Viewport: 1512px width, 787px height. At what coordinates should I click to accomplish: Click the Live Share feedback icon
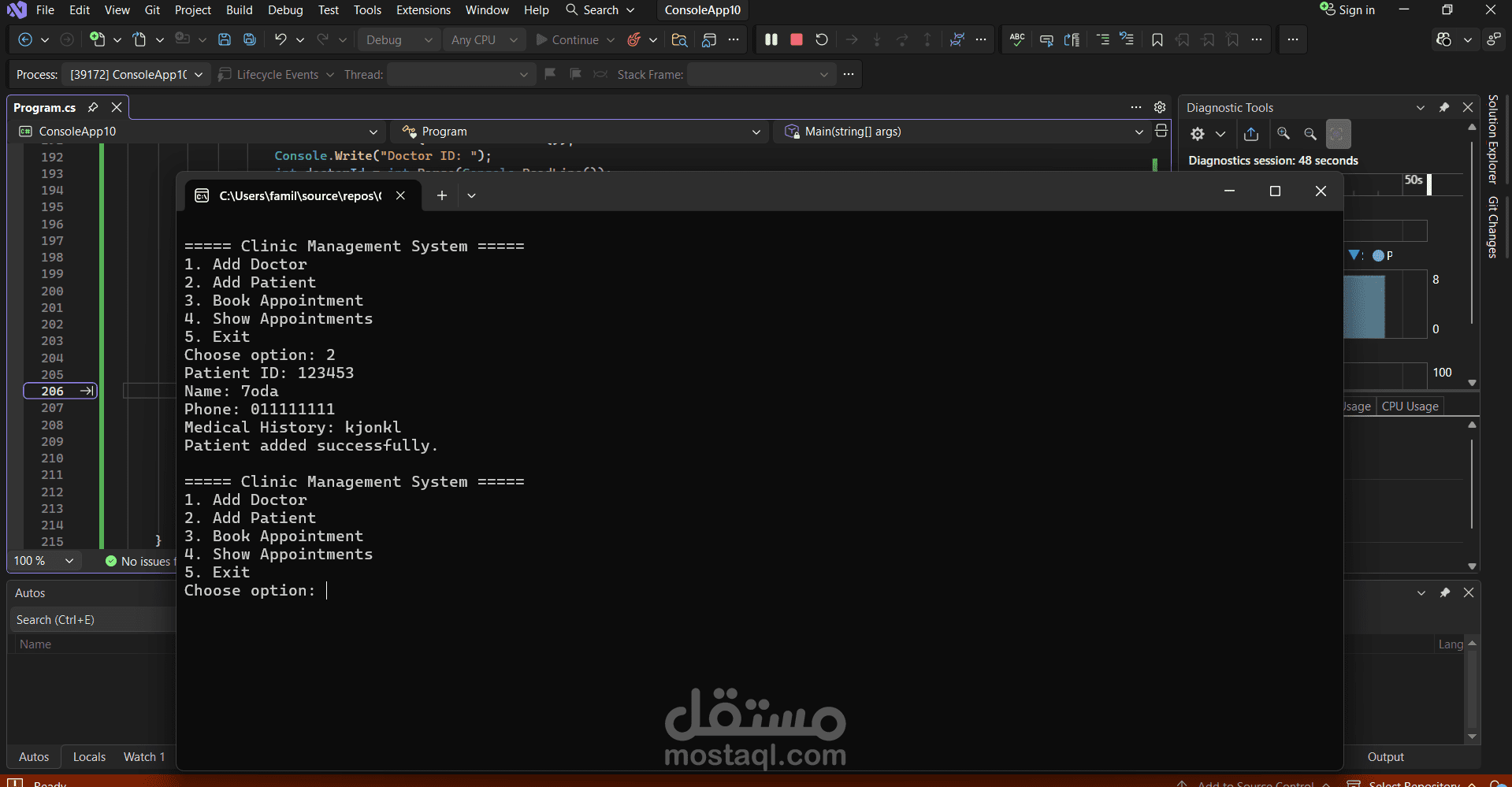[1494, 39]
